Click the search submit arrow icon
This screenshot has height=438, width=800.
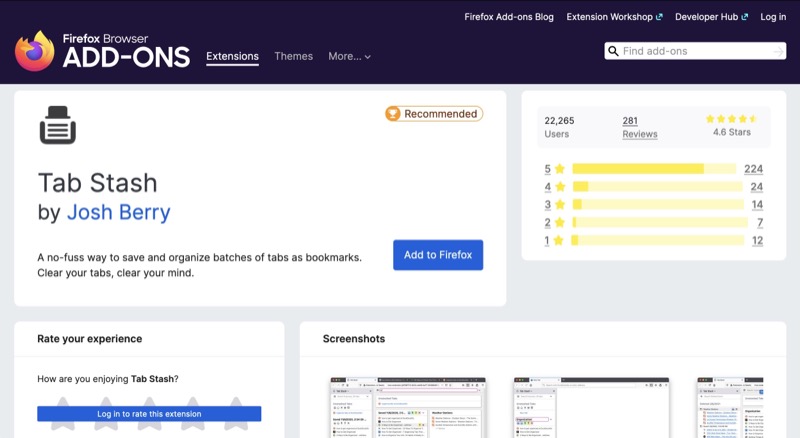(778, 51)
